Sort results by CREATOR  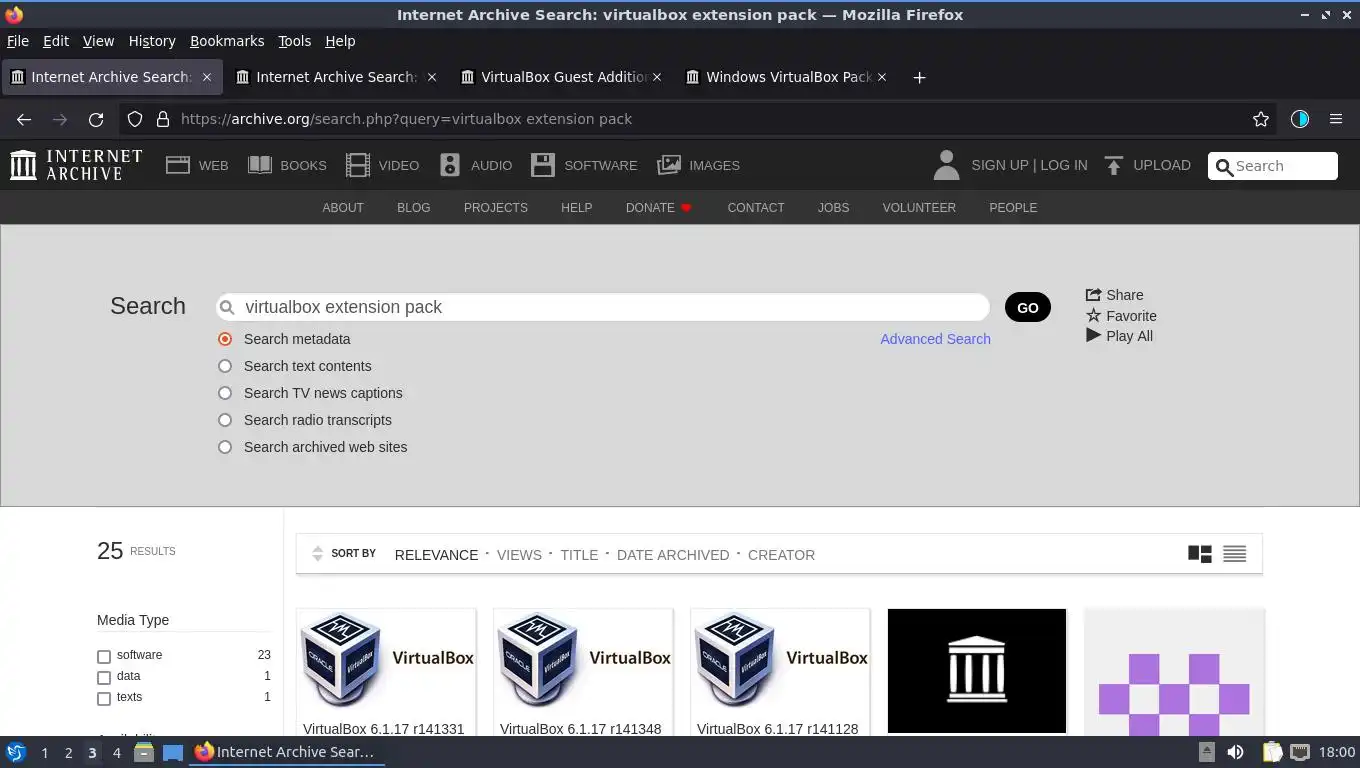tap(782, 555)
